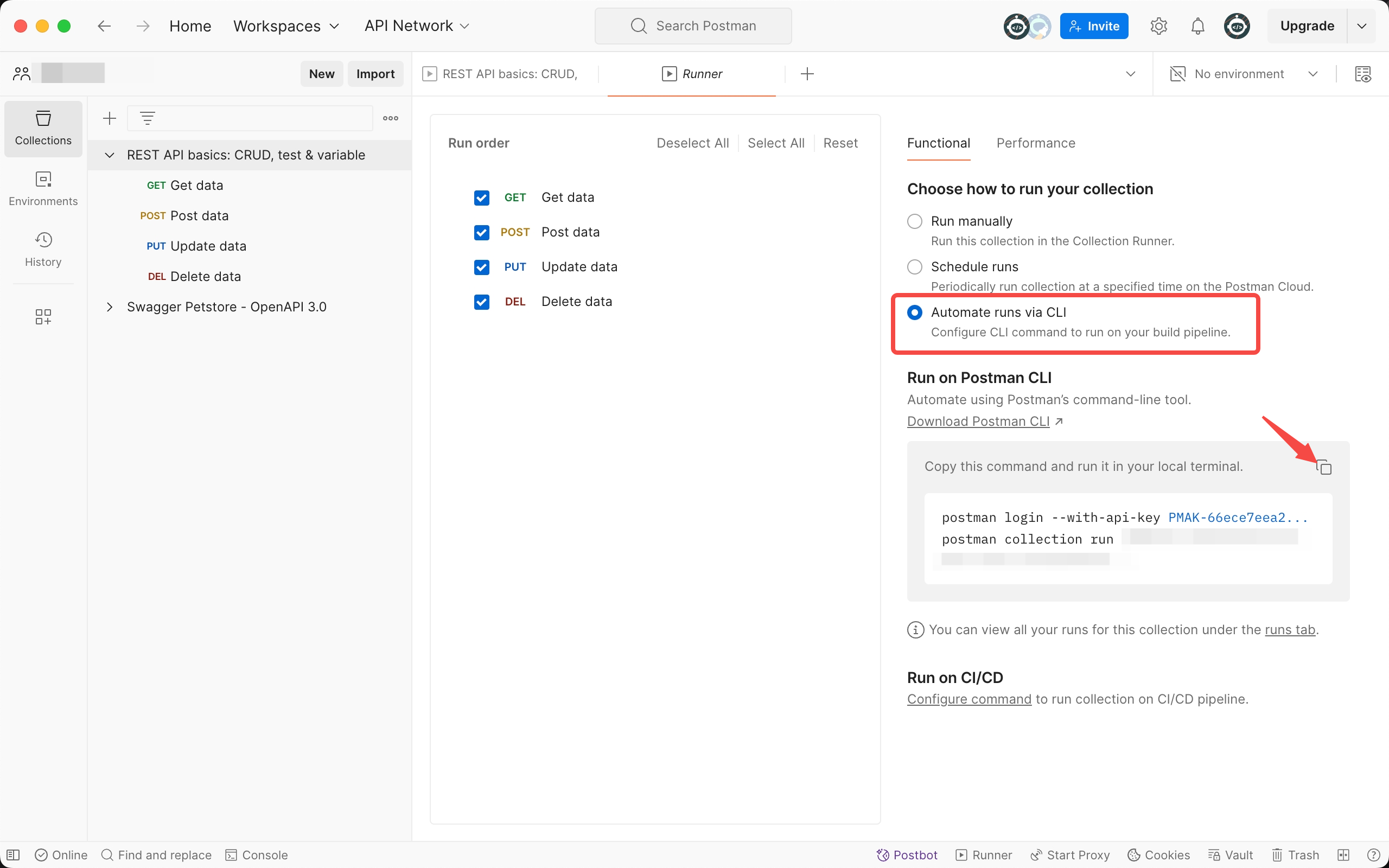Open the History sidebar panel
This screenshot has width=1389, height=868.
click(x=43, y=250)
